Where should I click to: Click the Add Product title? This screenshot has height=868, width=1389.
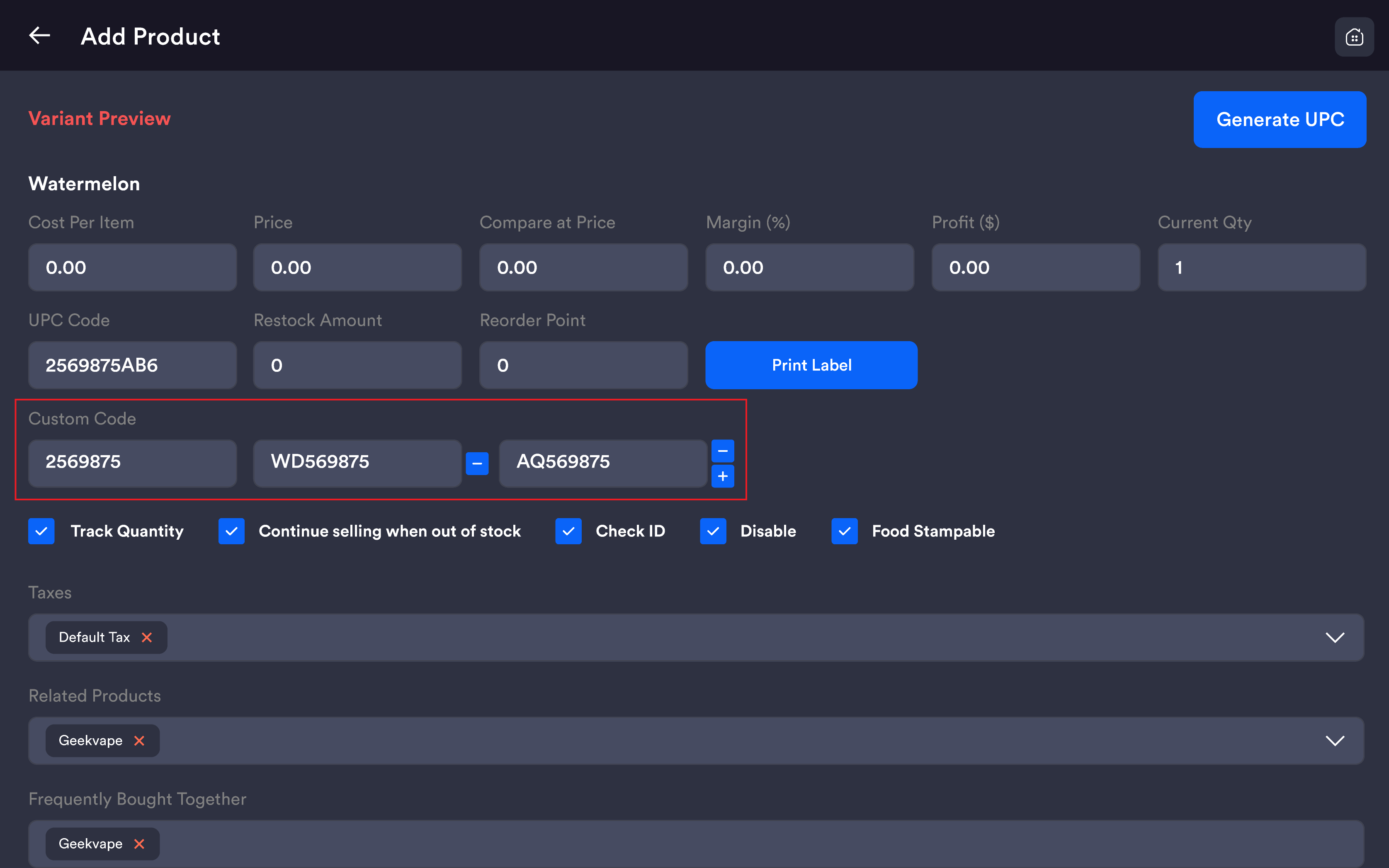(151, 36)
